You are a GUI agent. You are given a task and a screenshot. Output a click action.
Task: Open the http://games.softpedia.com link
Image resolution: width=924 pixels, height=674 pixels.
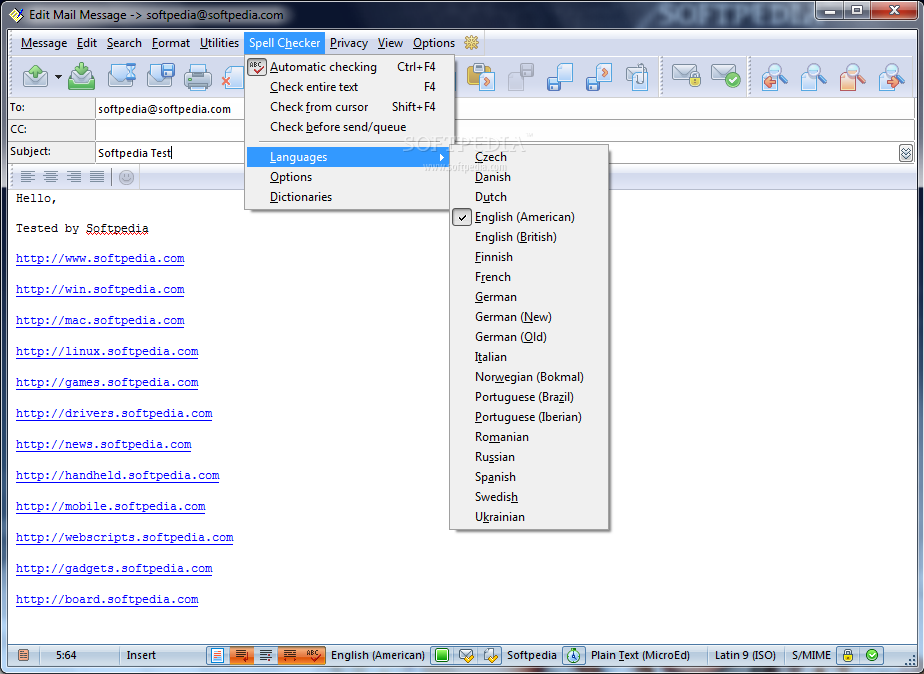(107, 382)
